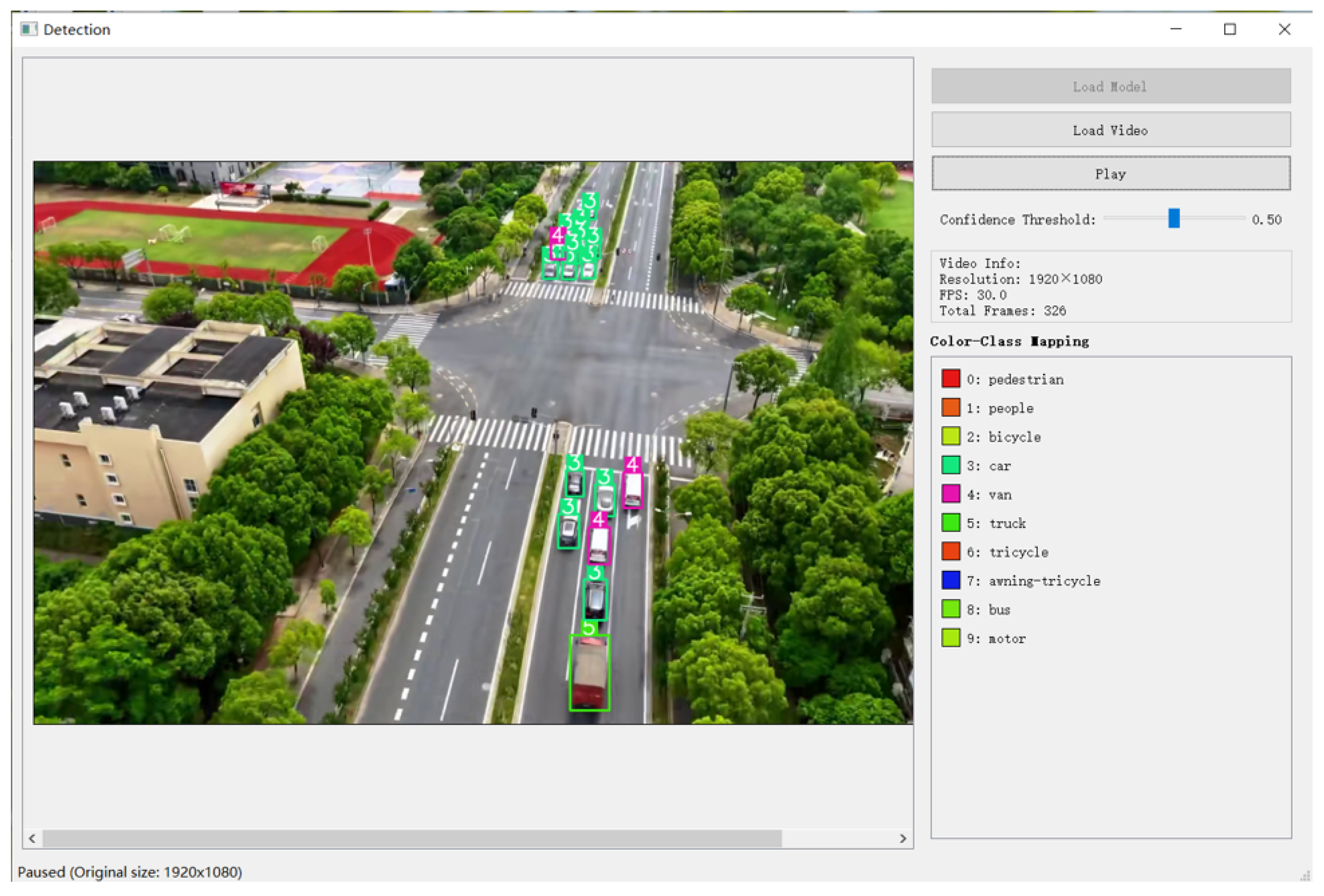Maximize the Detection window
Screen dimensions: 1324x896
(1229, 29)
